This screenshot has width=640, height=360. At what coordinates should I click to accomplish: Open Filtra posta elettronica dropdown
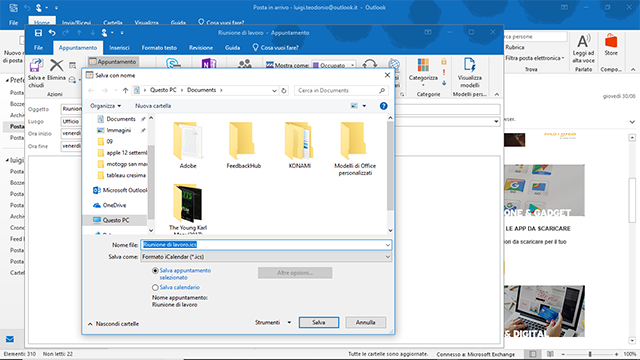pyautogui.click(x=534, y=58)
